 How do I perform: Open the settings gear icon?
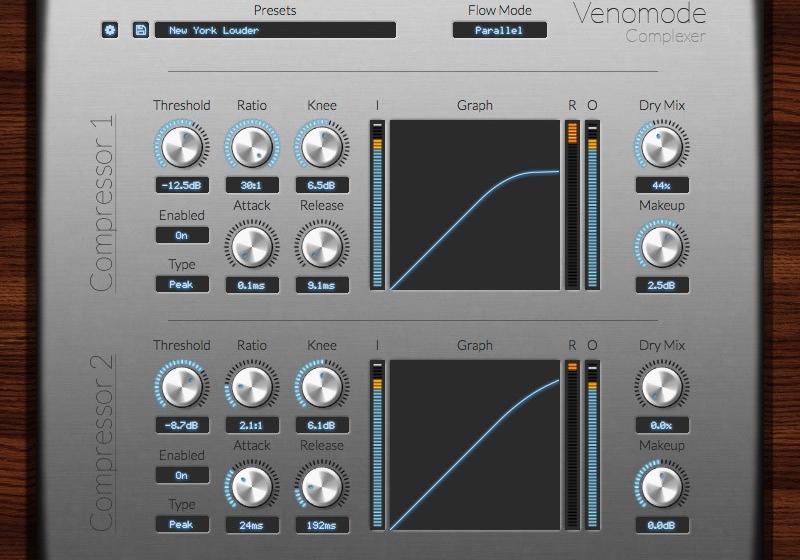[110, 30]
